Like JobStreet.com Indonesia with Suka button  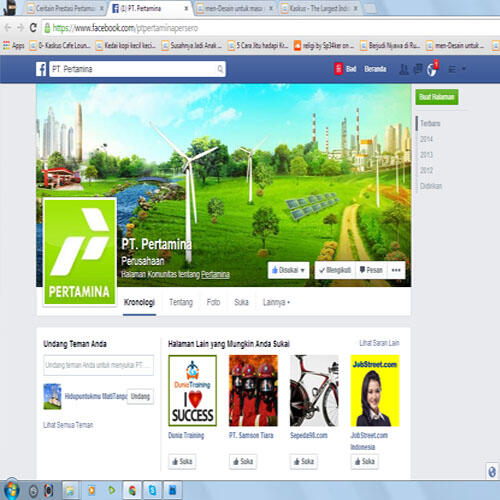click(364, 462)
